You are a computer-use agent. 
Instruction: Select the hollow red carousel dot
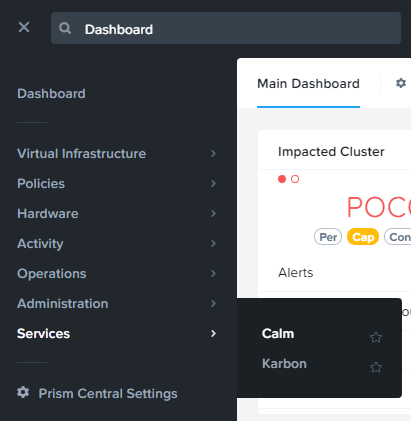coord(295,179)
